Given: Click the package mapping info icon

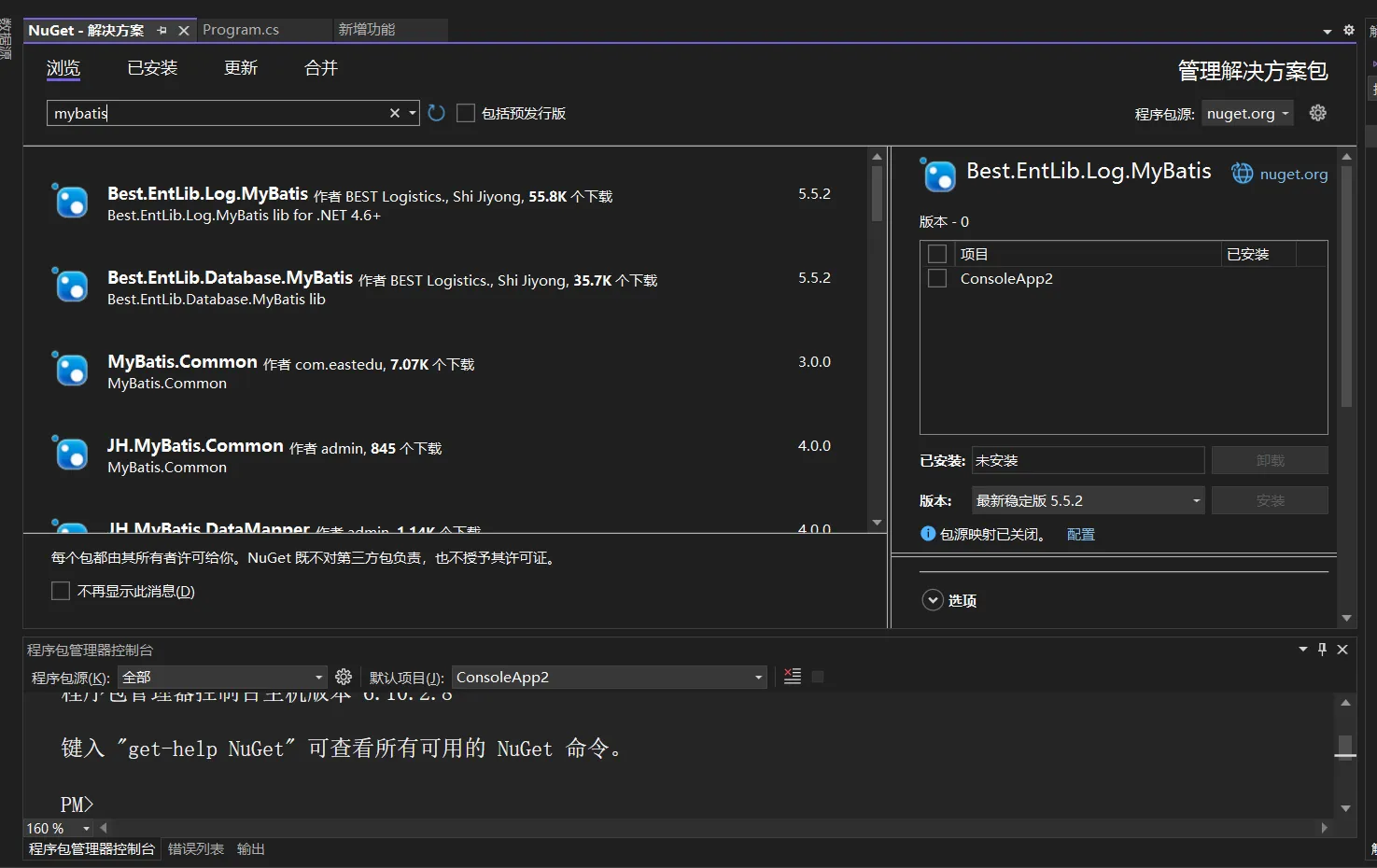Looking at the screenshot, I should [x=928, y=534].
